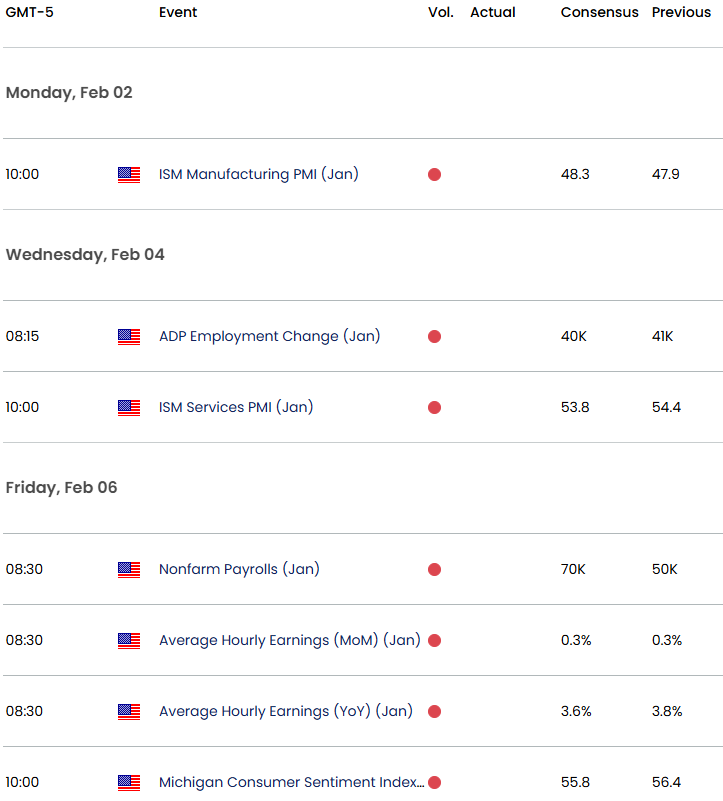Click US flag beside ISM Manufacturing PMI

(129, 175)
